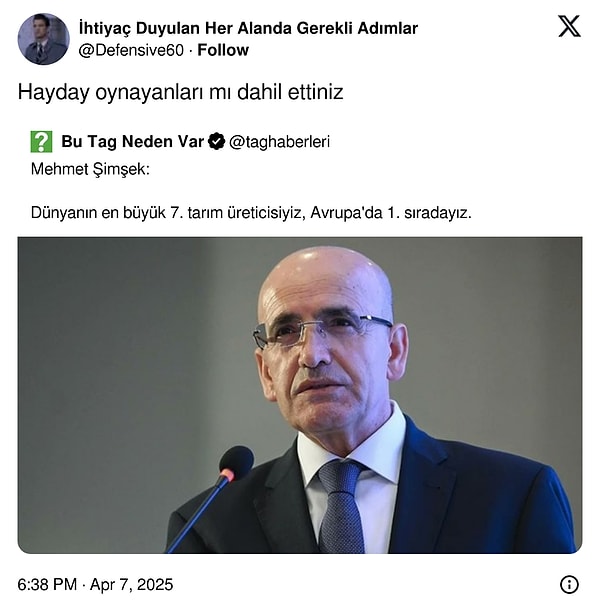Open quoted tweet text starting with Mehmet Şimşek
This screenshot has height=615, width=600.
90,170
